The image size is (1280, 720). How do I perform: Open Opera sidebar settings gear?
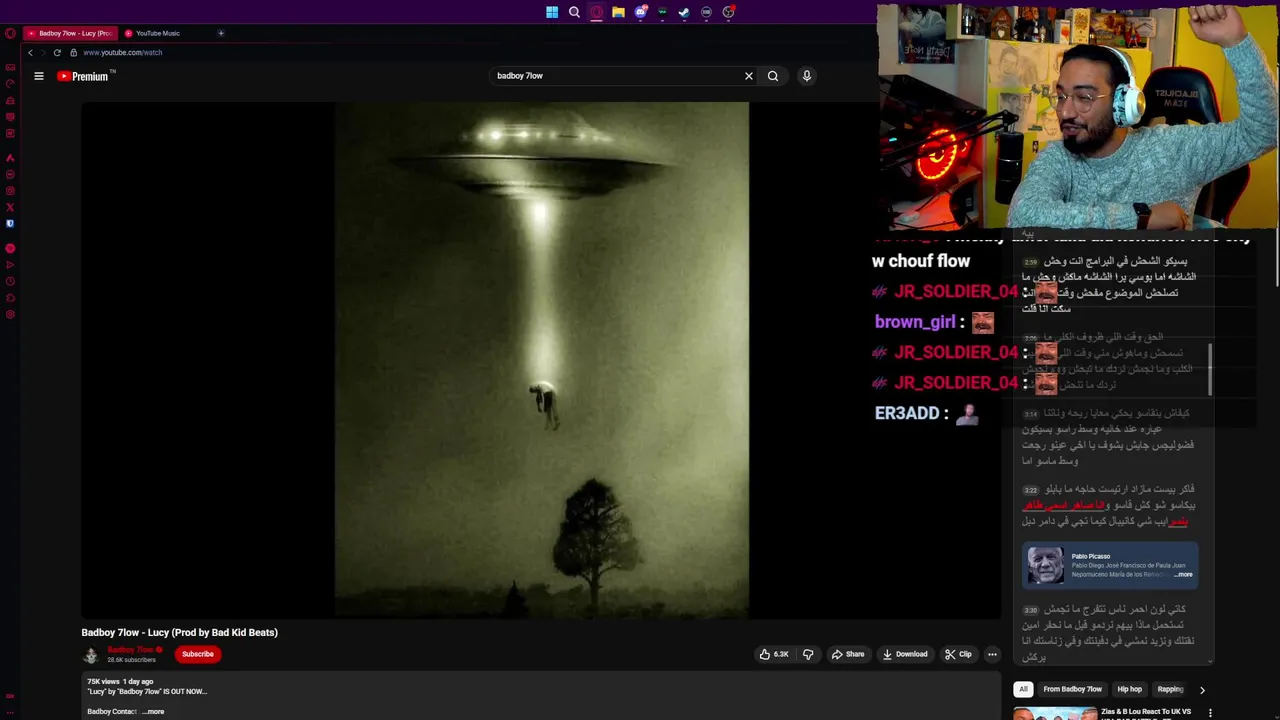click(10, 315)
